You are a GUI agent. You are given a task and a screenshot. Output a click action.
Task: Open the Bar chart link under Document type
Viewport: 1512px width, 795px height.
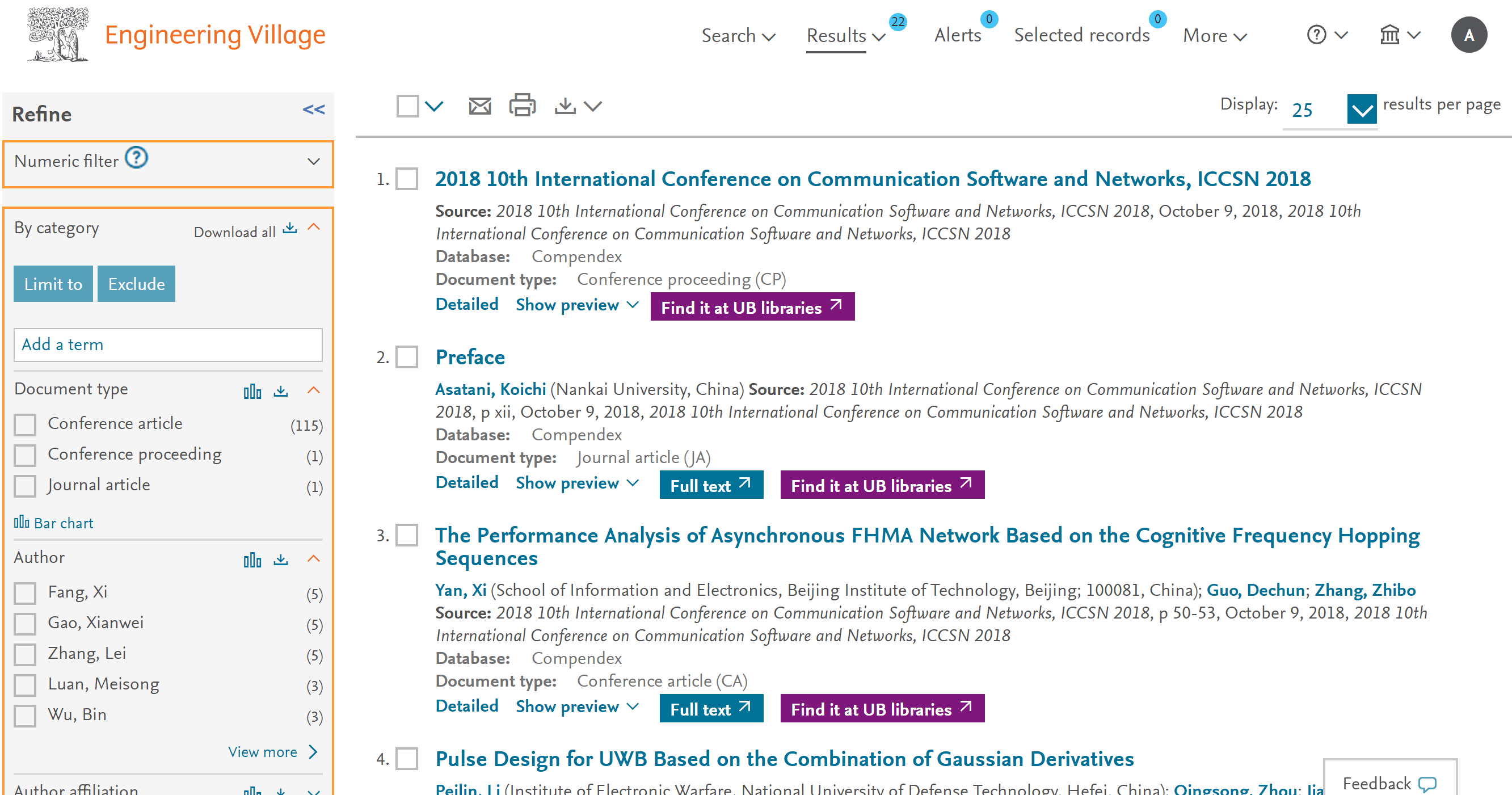[53, 523]
